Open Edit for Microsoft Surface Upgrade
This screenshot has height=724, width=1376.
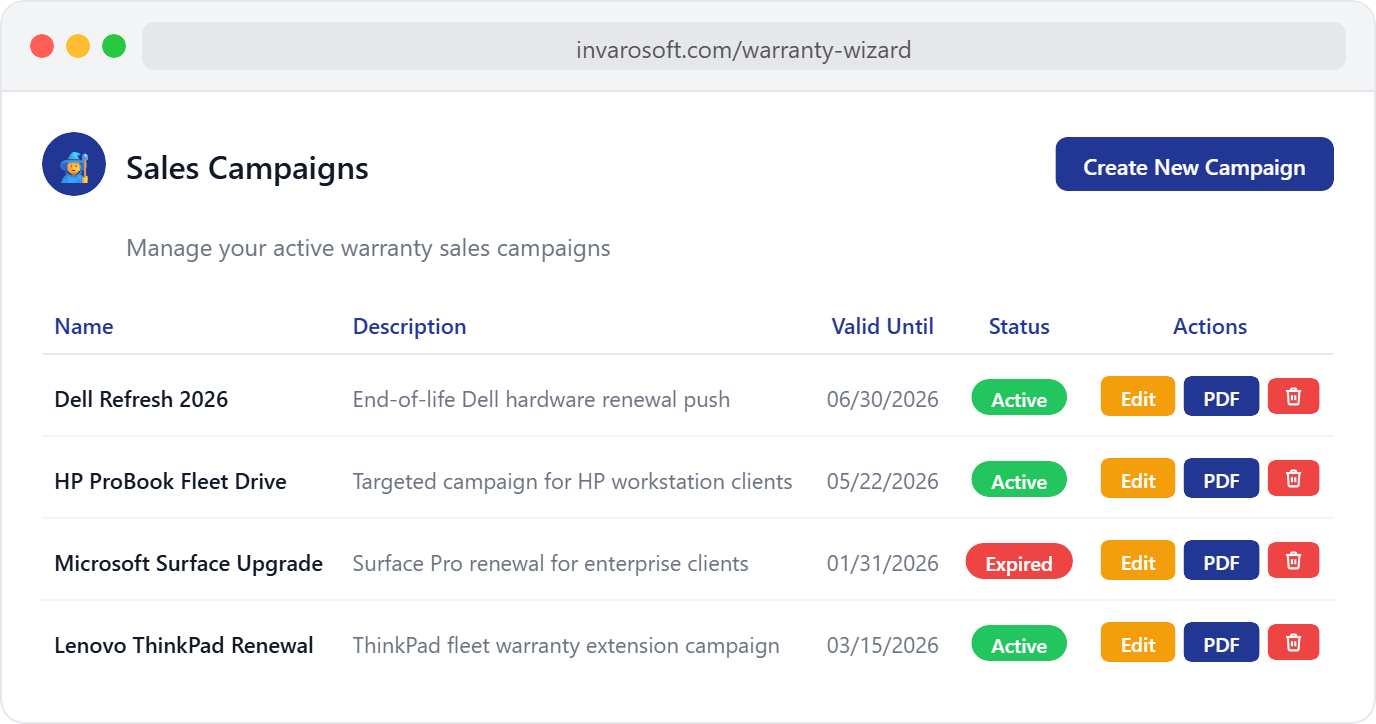click(x=1138, y=560)
